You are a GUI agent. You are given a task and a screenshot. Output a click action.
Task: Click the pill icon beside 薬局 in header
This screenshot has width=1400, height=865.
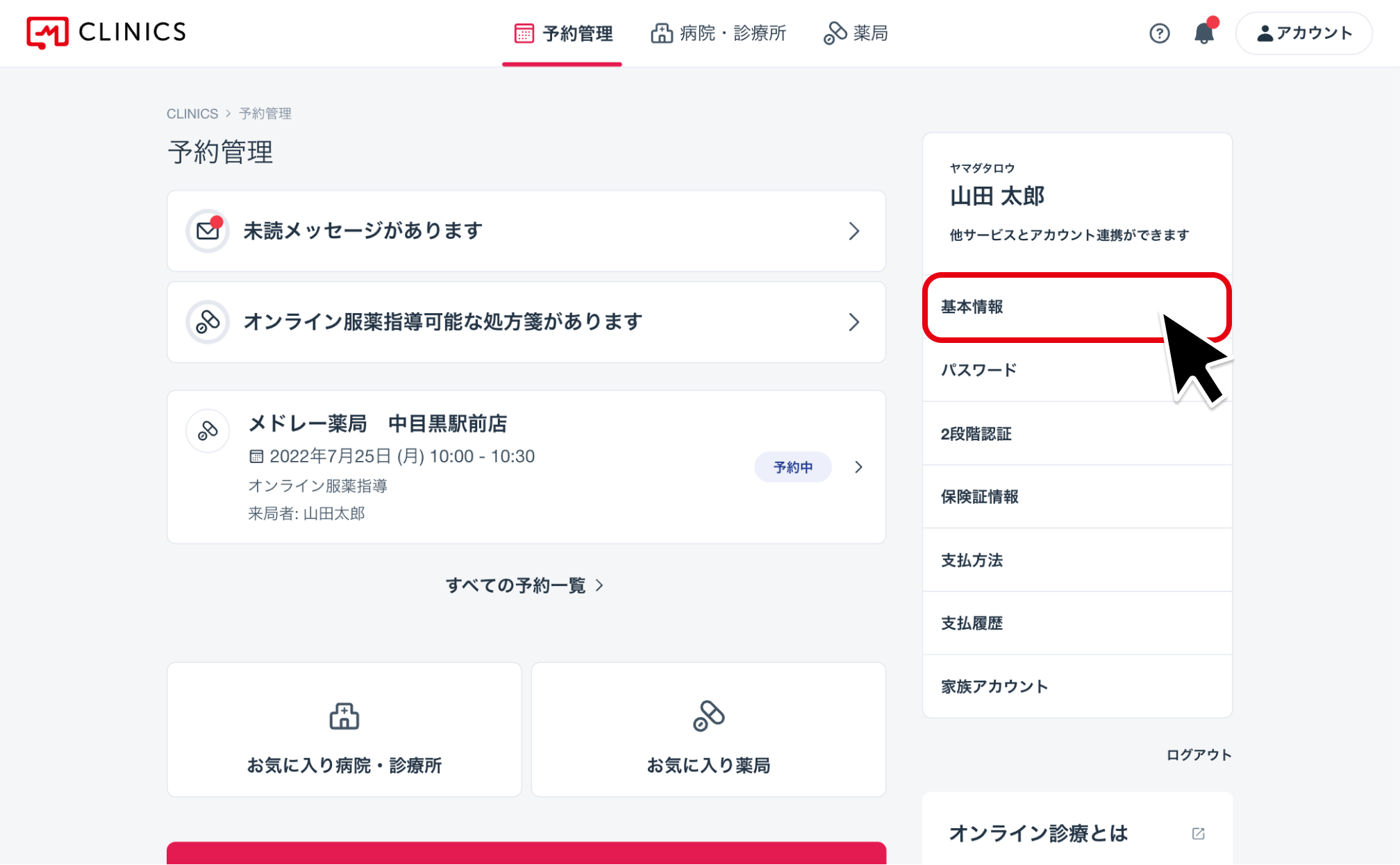pyautogui.click(x=835, y=33)
